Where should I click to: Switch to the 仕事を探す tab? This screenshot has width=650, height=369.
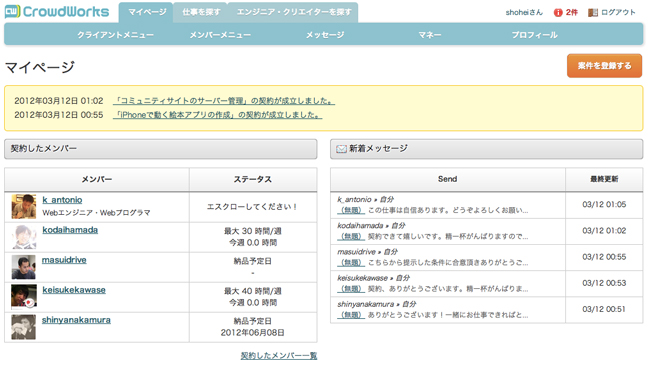pos(201,12)
